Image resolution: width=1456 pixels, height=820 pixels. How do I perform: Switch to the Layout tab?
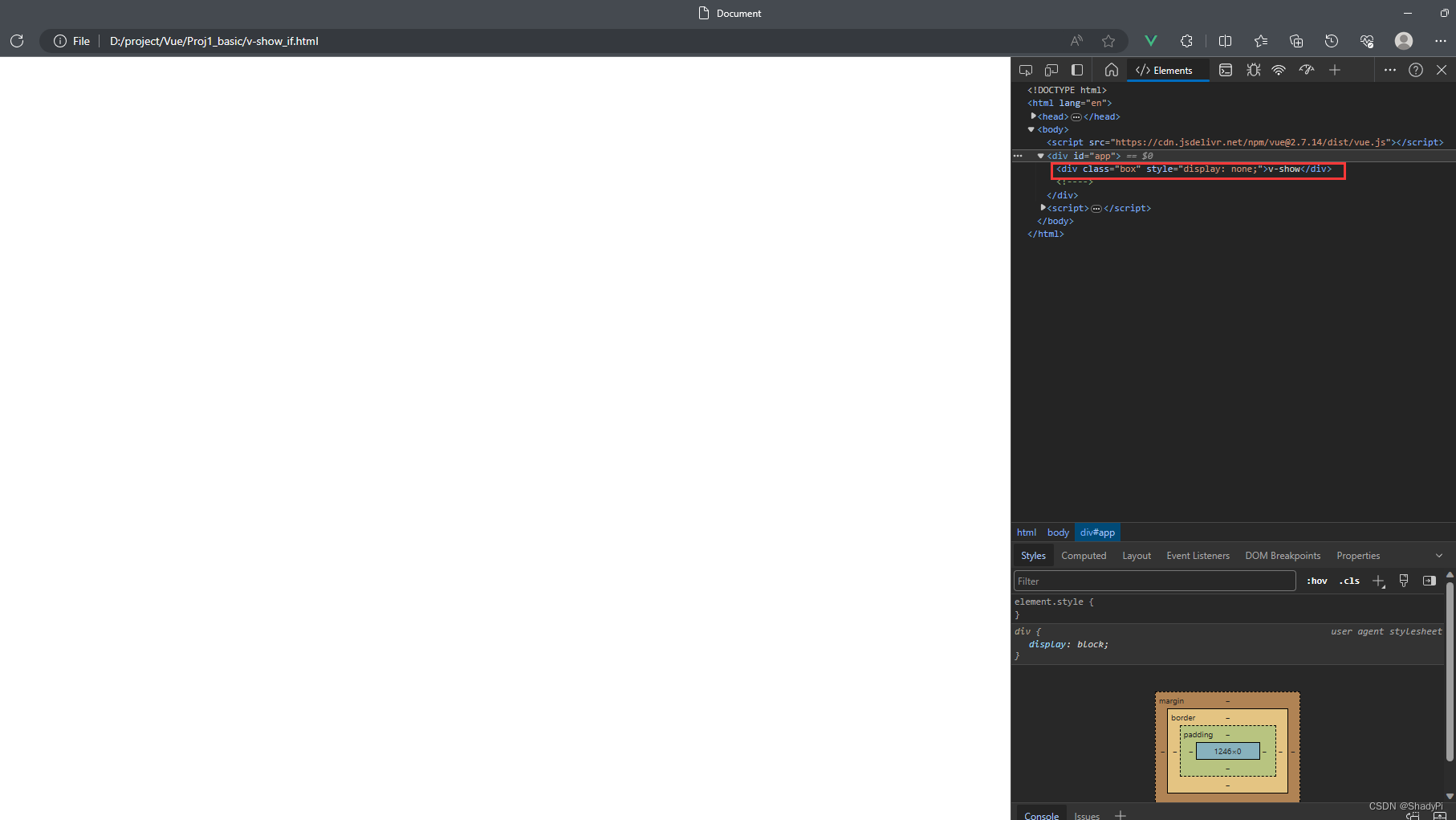pos(1137,556)
